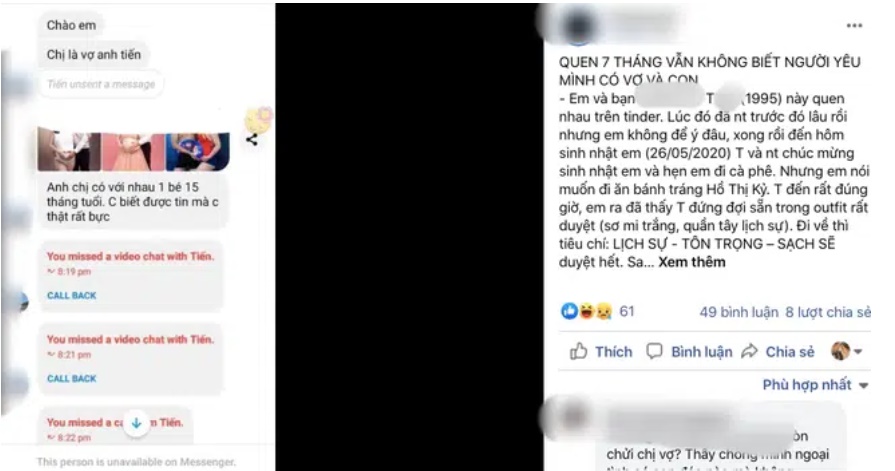Click the sad reaction emoji

click(x=603, y=311)
